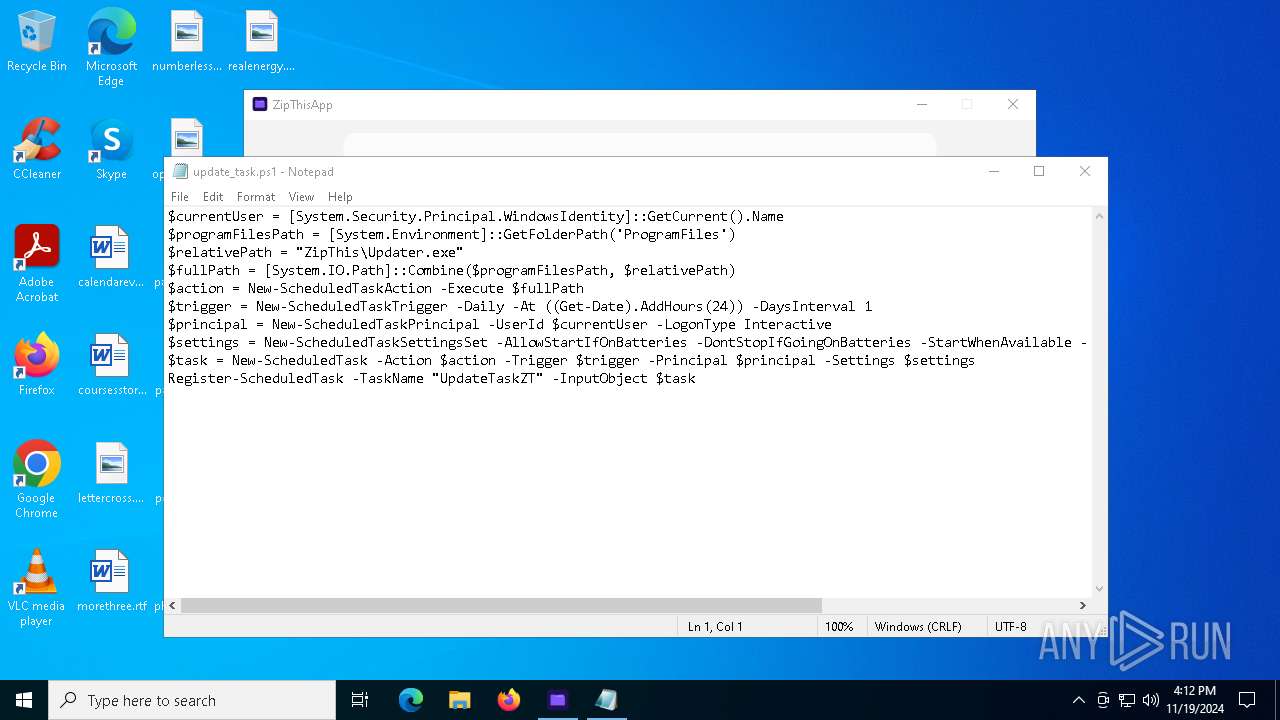Open File Explorer from the taskbar
Image resolution: width=1280 pixels, height=720 pixels.
[460, 700]
